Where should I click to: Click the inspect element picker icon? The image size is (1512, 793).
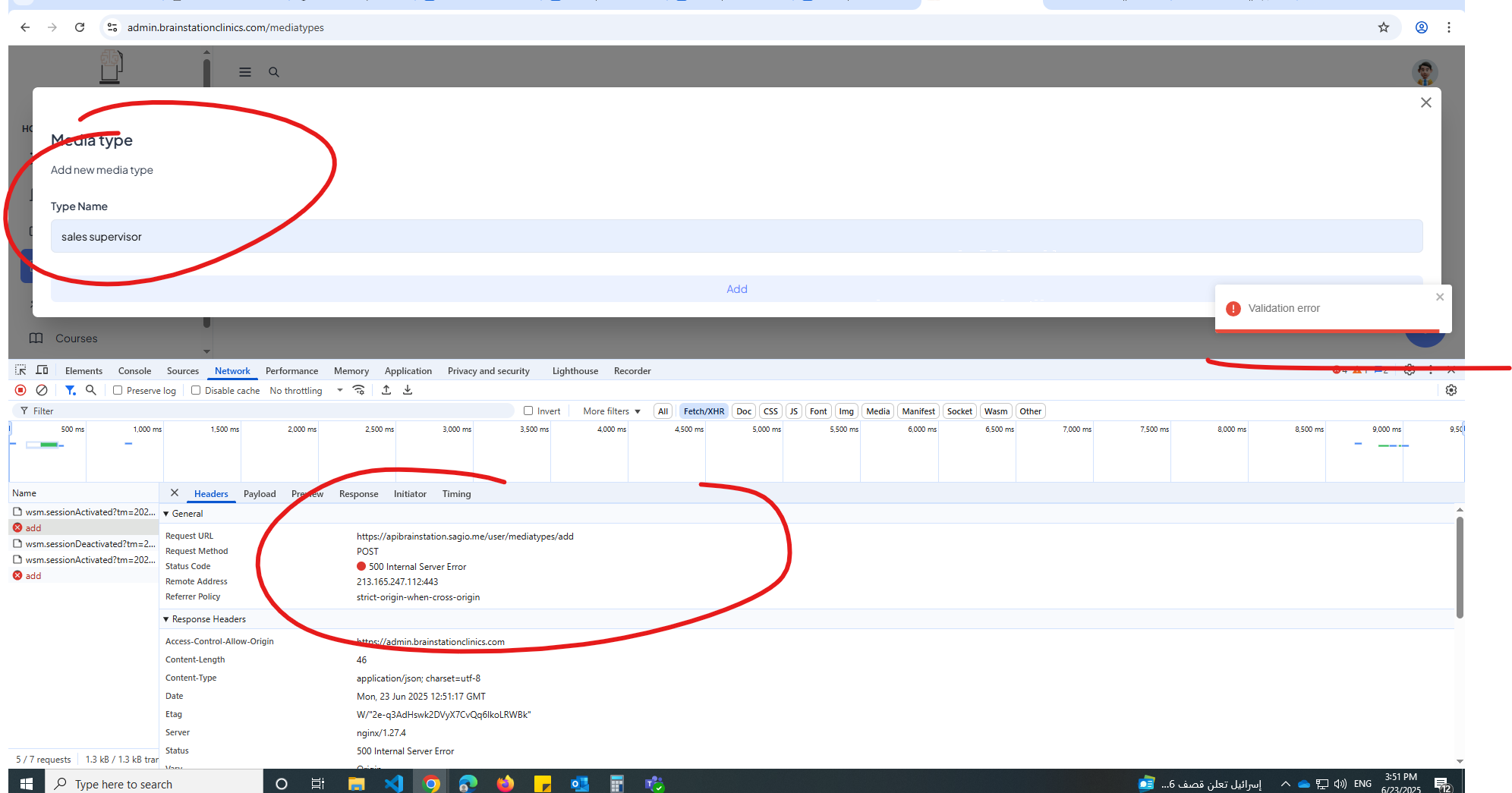pyautogui.click(x=20, y=370)
